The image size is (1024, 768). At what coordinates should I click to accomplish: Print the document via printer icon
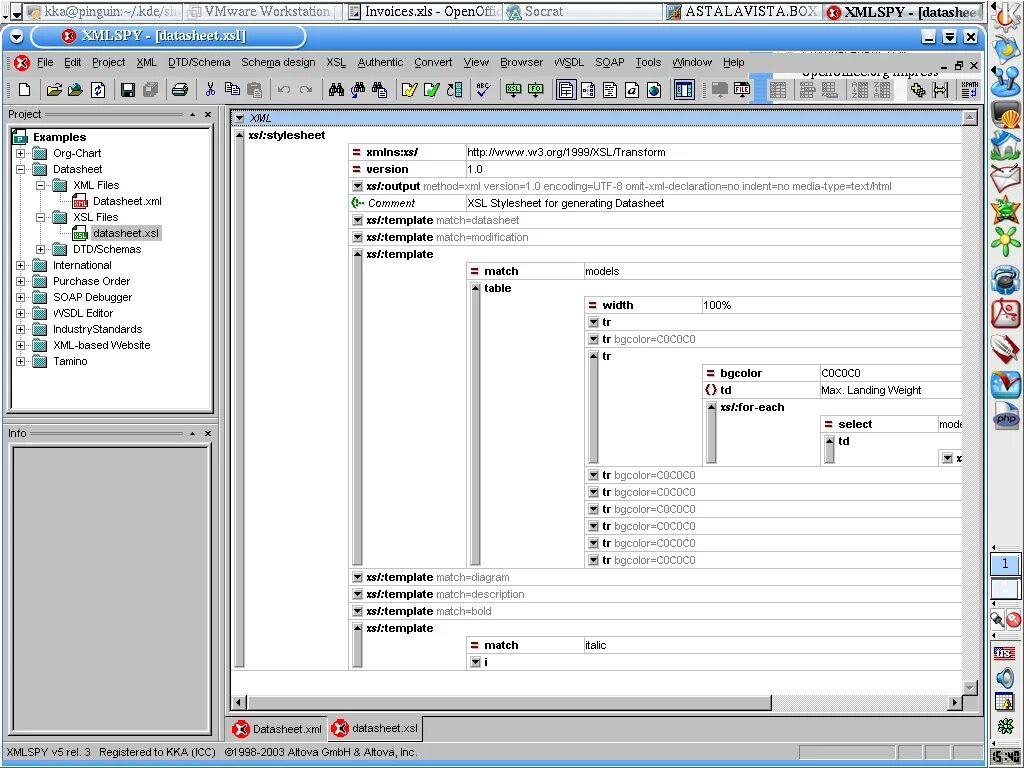[x=180, y=90]
